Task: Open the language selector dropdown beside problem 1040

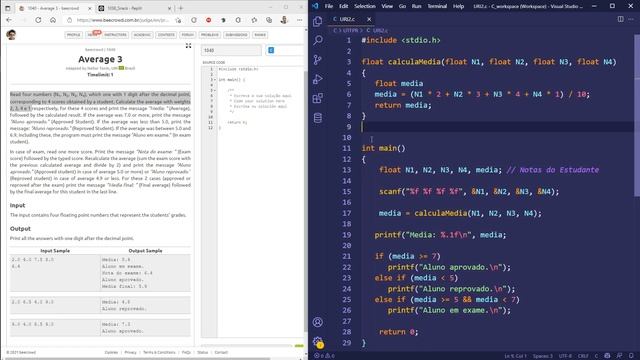Action: (x=285, y=50)
